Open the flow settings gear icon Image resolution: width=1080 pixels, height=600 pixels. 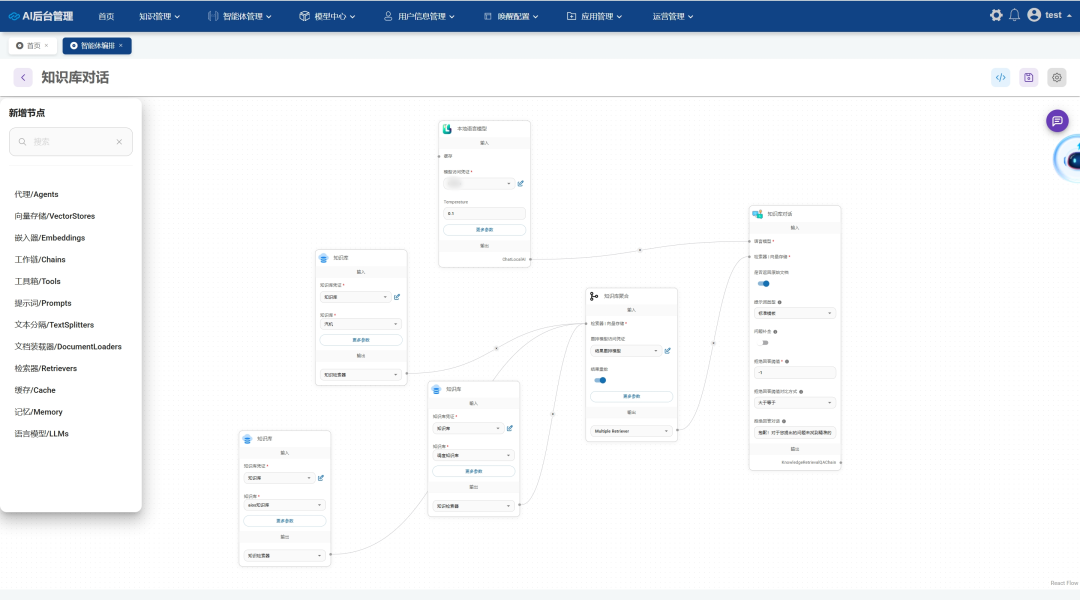pyautogui.click(x=1056, y=78)
